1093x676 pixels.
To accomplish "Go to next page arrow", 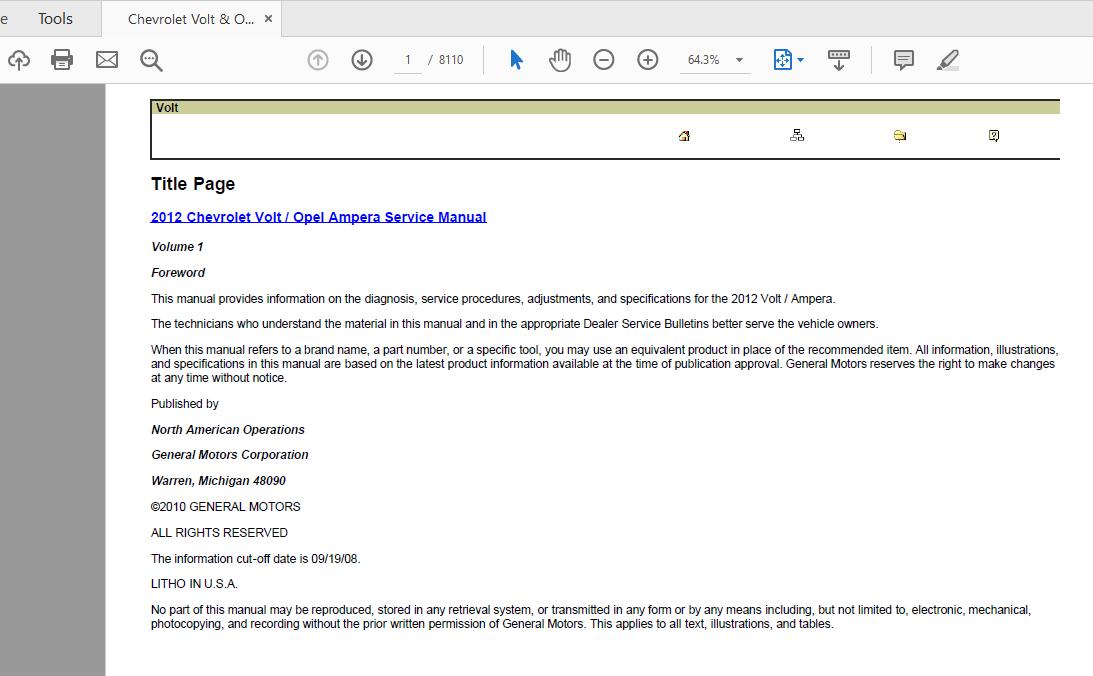I will (x=362, y=60).
